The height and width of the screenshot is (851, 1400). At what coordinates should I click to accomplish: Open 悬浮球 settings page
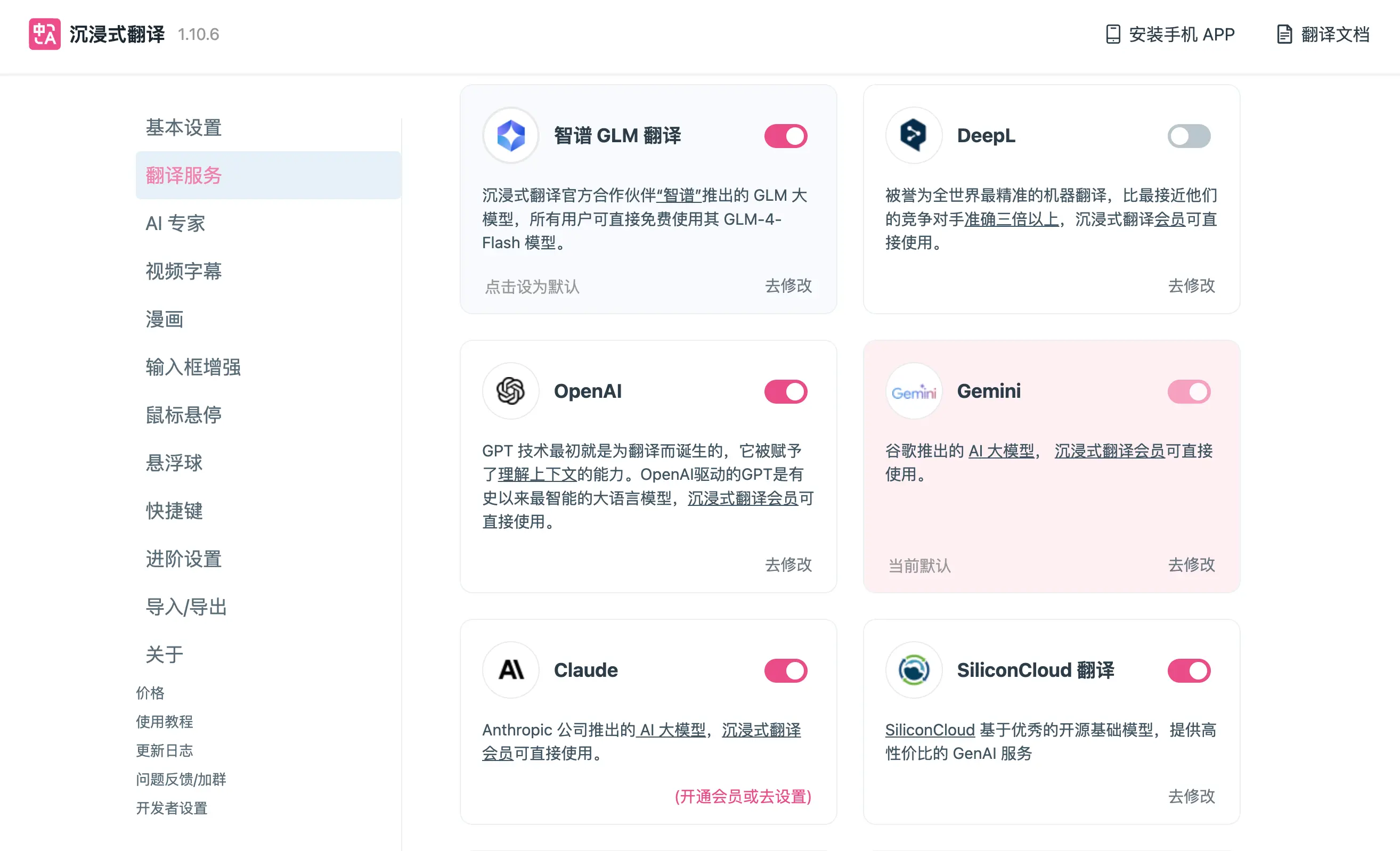point(268,463)
